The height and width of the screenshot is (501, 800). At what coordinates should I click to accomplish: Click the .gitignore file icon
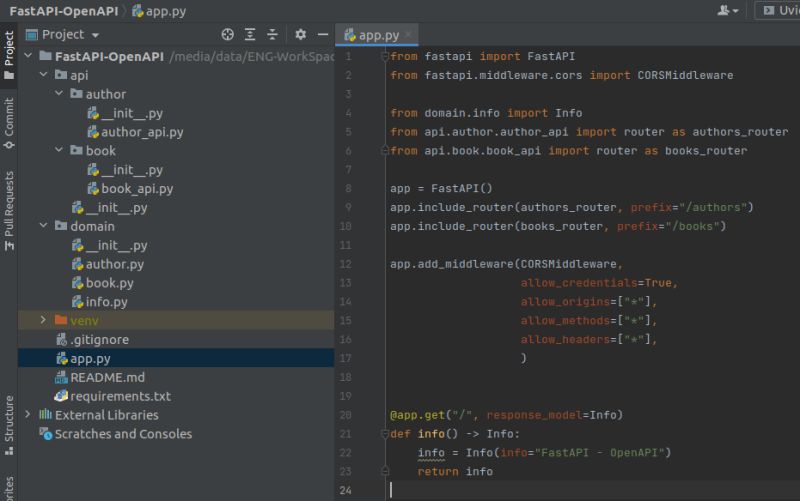click(61, 339)
